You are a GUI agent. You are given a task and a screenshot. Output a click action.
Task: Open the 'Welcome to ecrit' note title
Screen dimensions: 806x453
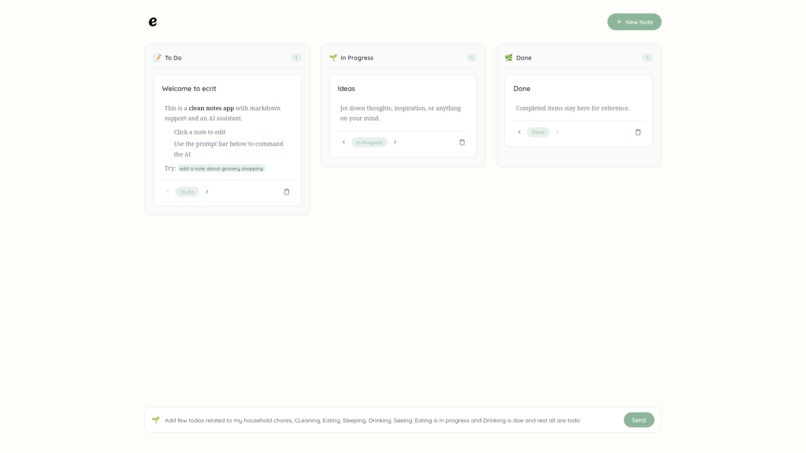point(189,88)
